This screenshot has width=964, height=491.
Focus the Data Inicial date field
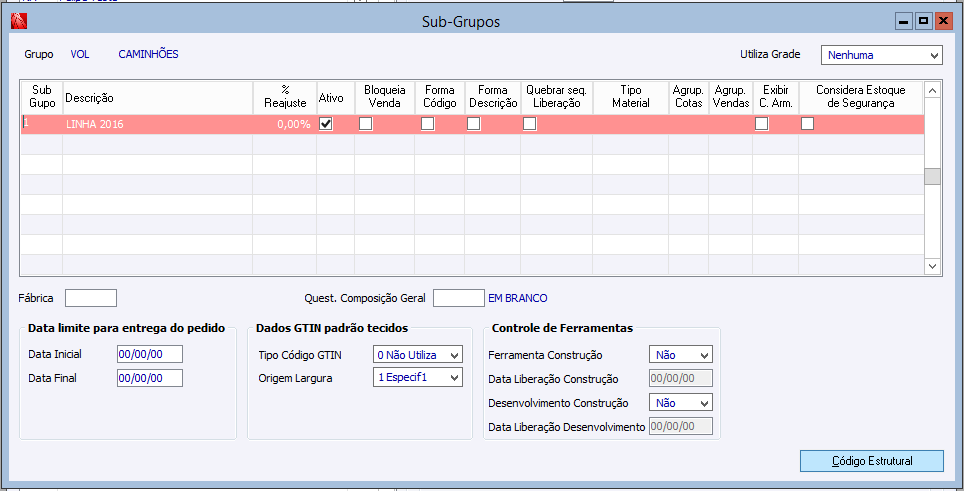pyautogui.click(x=150, y=354)
